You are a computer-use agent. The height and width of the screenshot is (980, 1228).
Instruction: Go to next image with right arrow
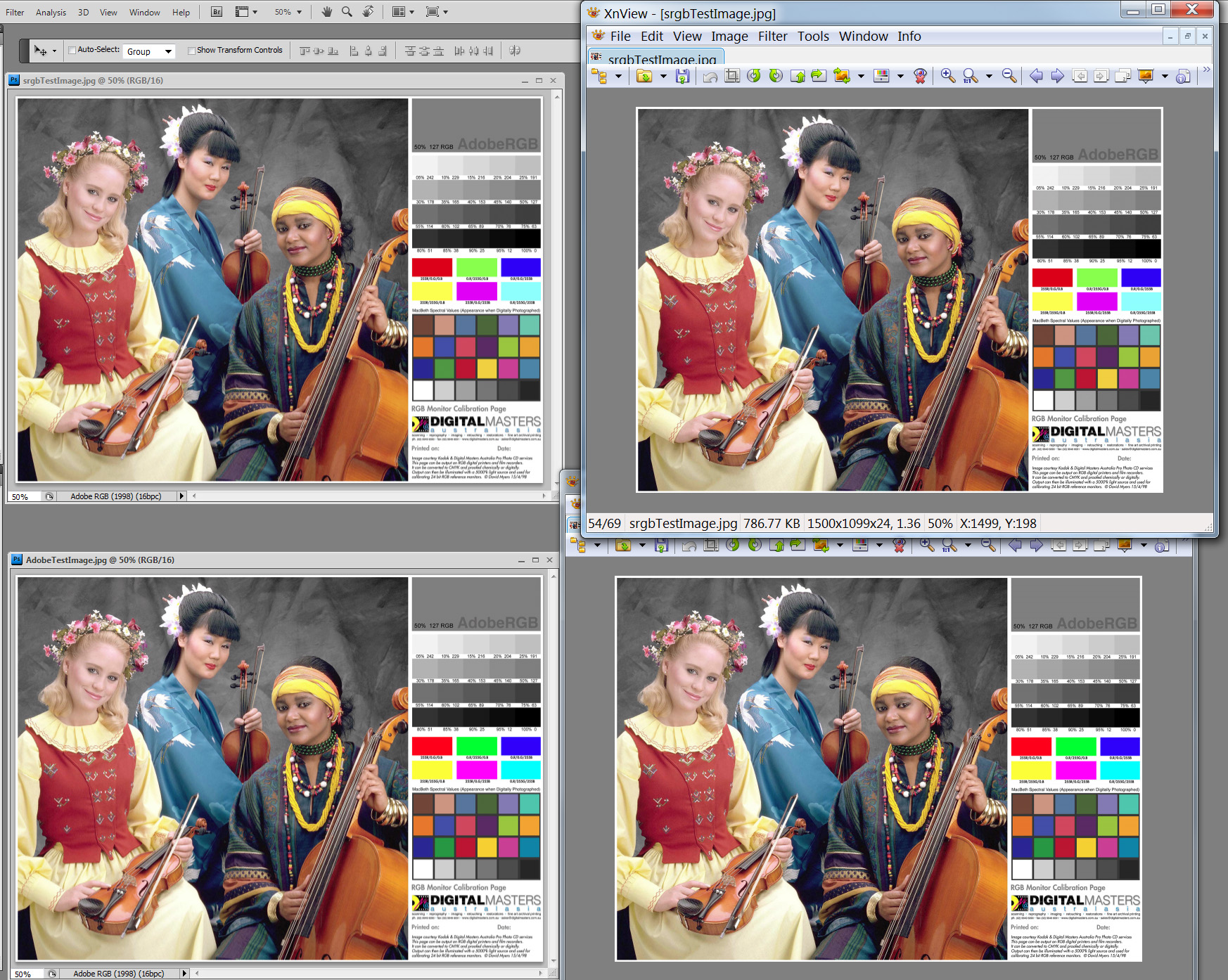click(1057, 76)
